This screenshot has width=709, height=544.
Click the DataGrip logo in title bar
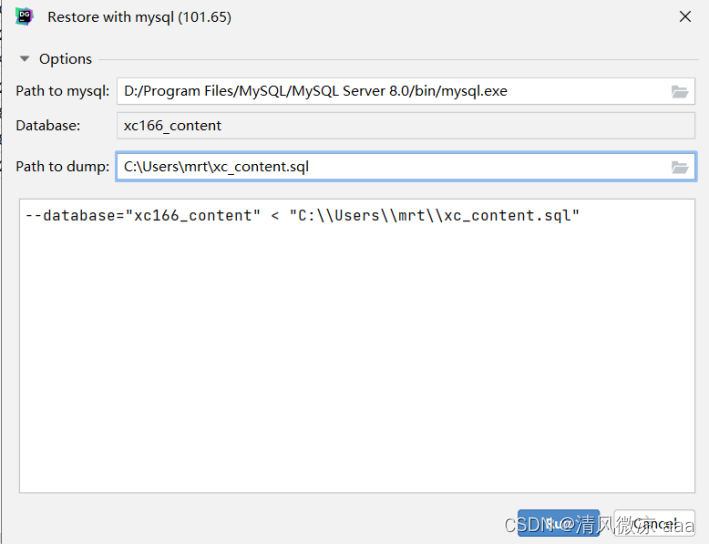24,17
